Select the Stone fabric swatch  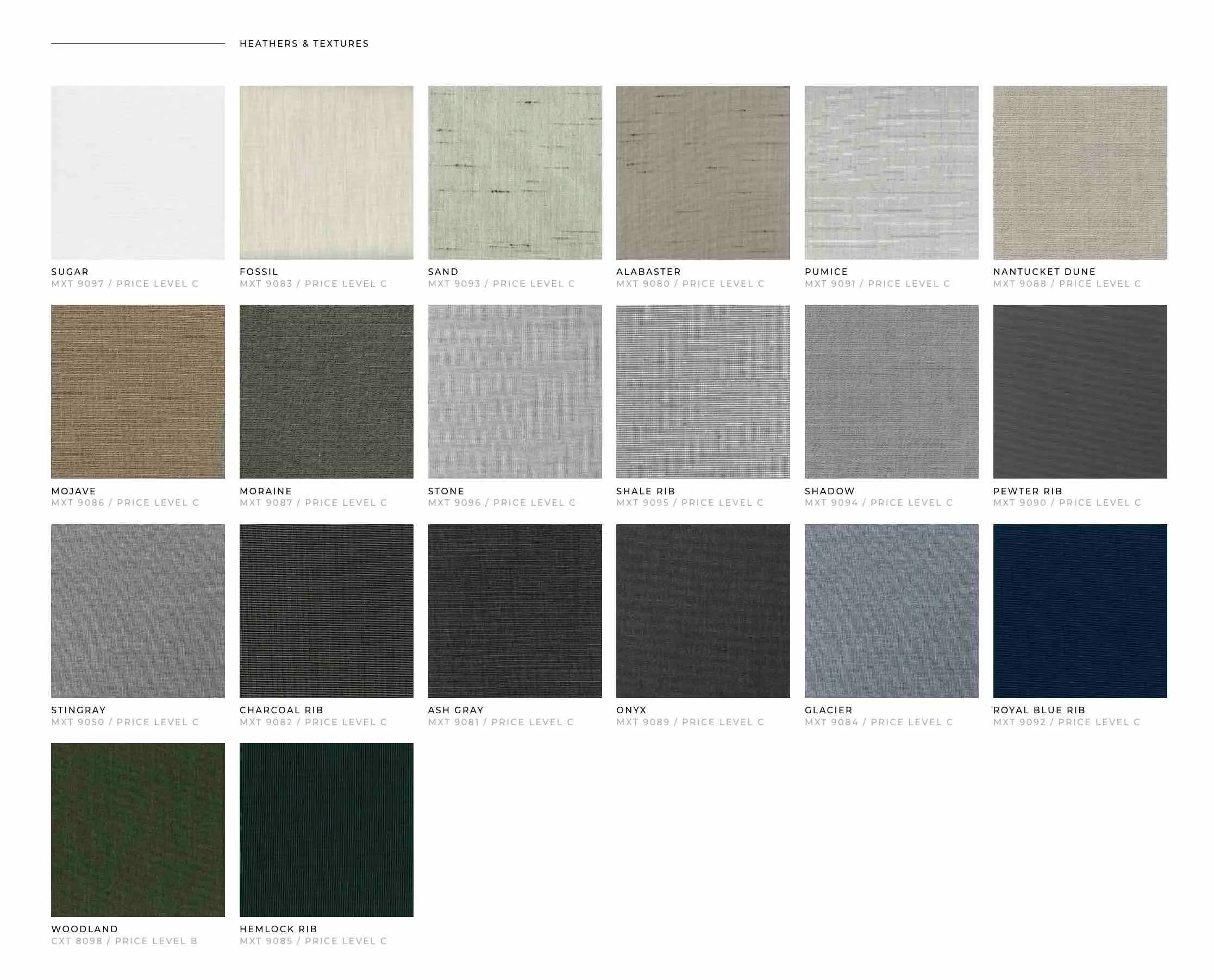coord(515,392)
